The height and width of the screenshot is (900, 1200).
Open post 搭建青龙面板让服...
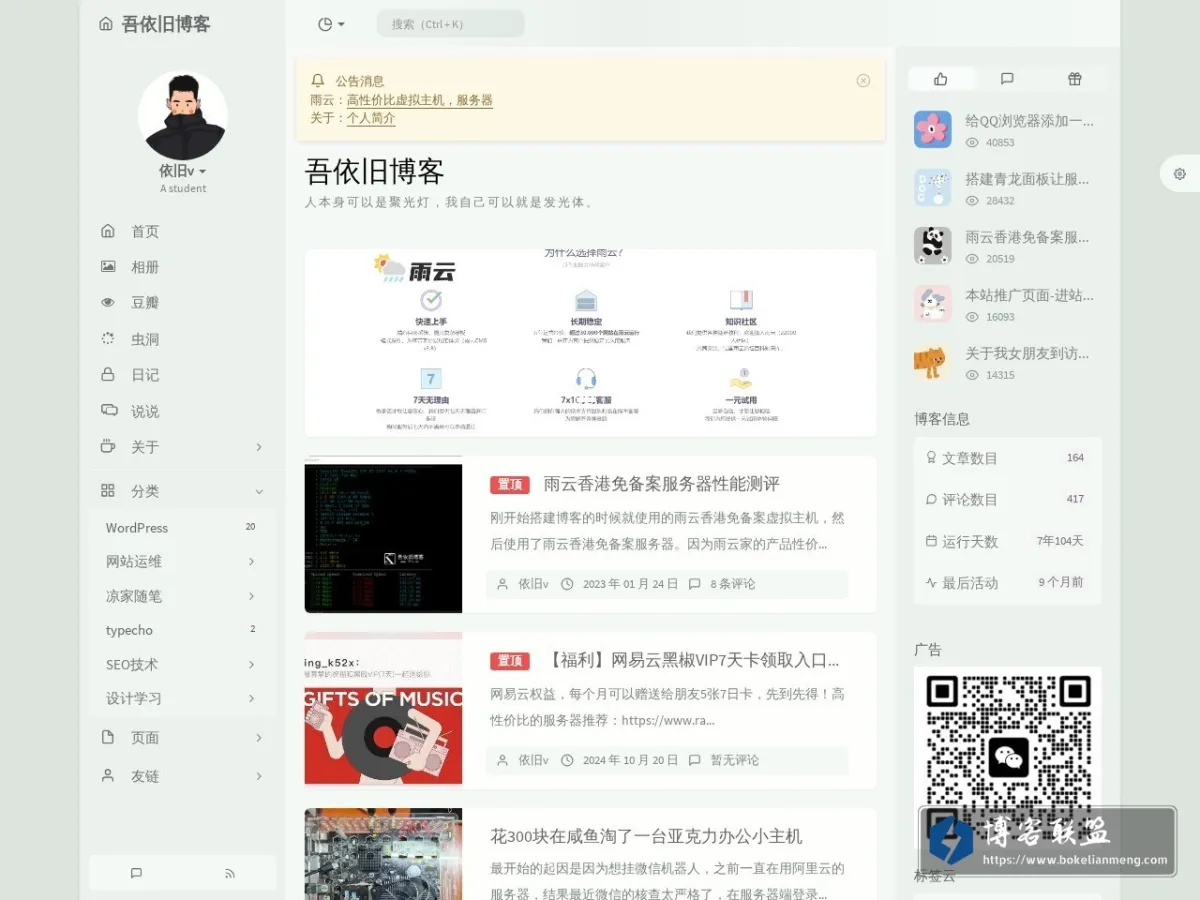pos(1027,179)
